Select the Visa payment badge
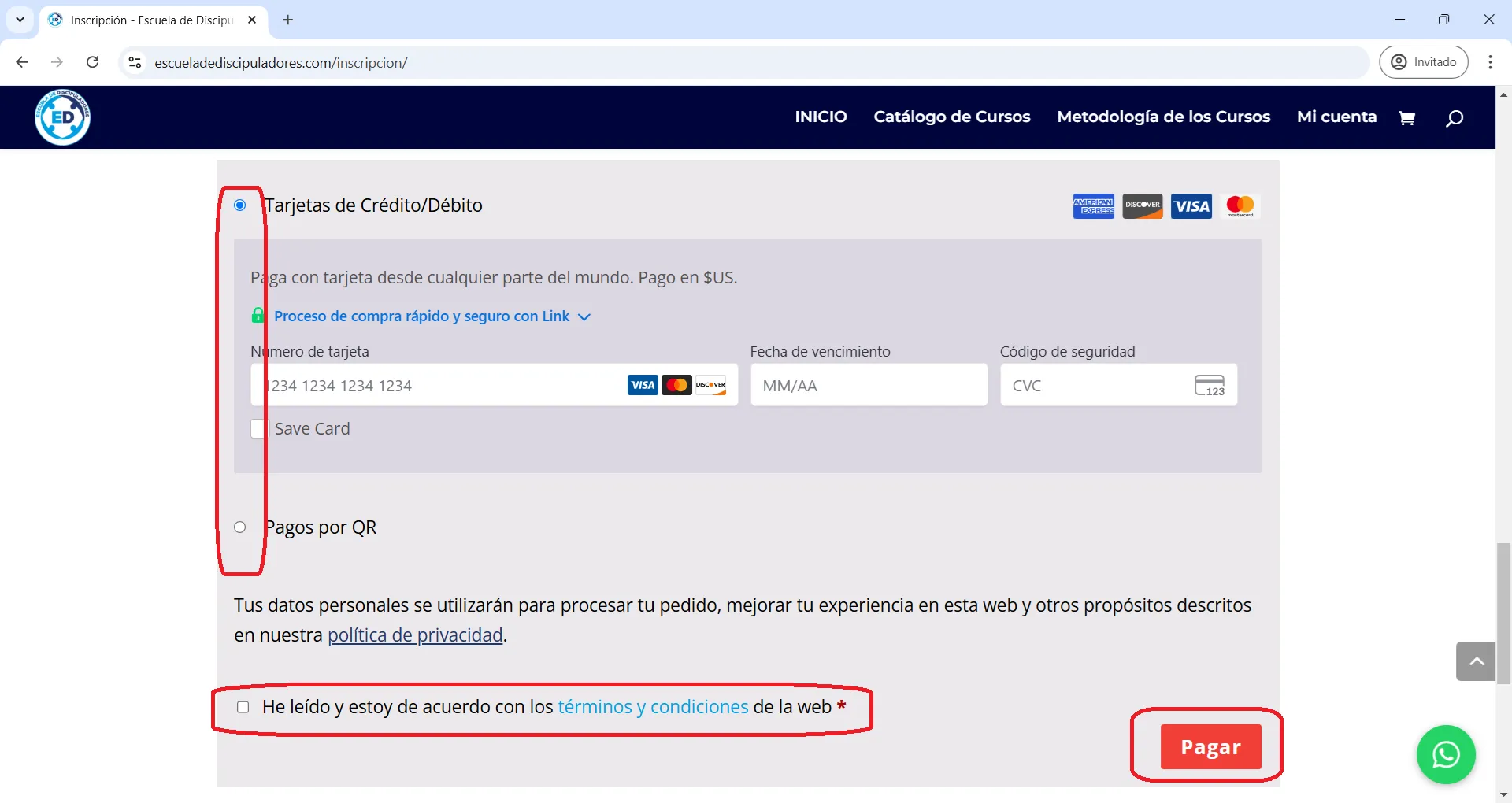1512x803 pixels. (1191, 205)
